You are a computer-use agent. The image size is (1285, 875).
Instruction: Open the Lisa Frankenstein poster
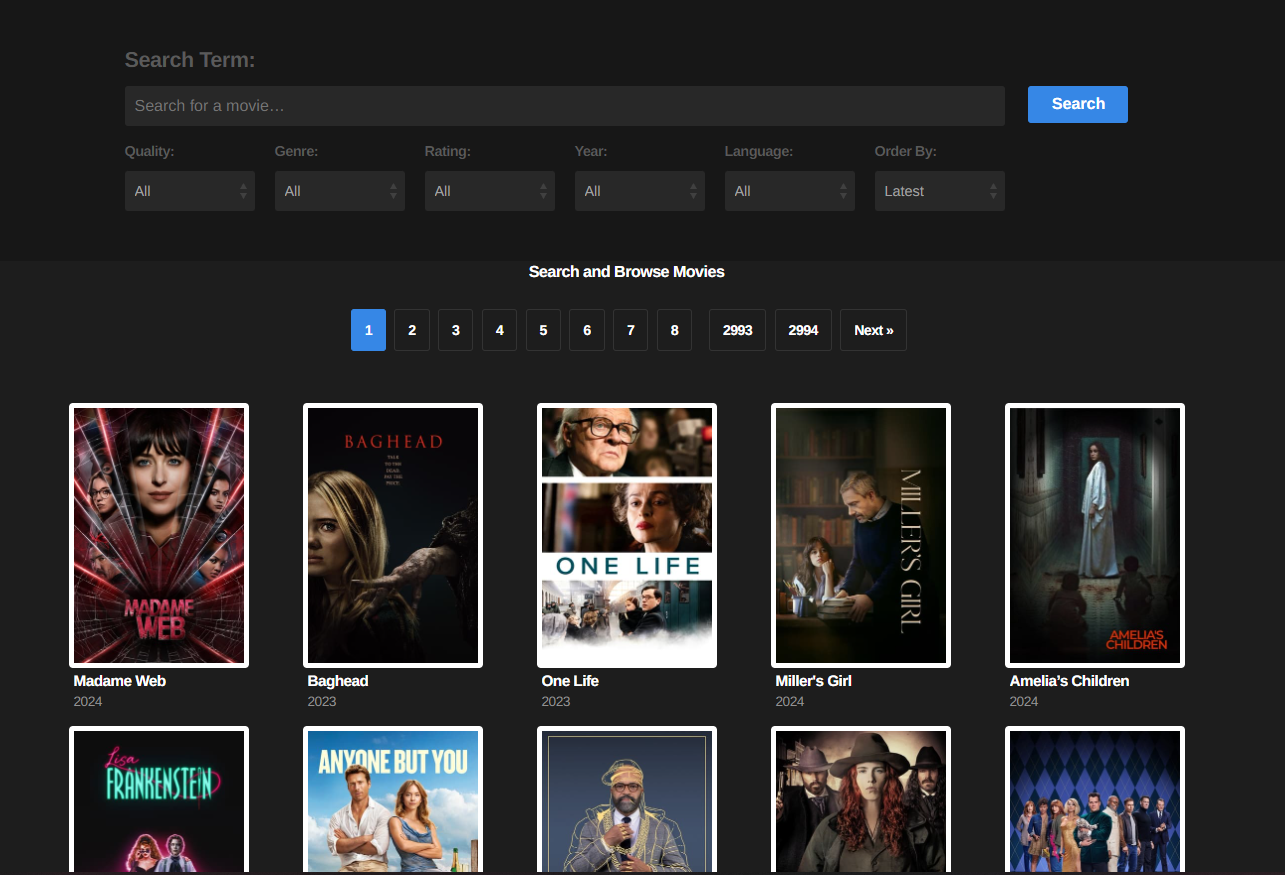click(x=159, y=800)
